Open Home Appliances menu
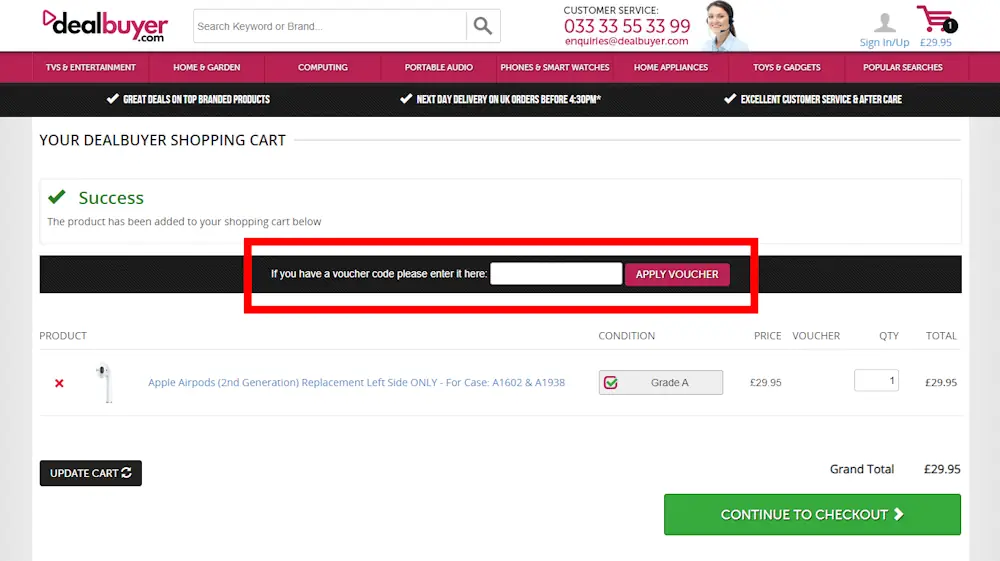The width and height of the screenshot is (1000, 561). coord(671,68)
